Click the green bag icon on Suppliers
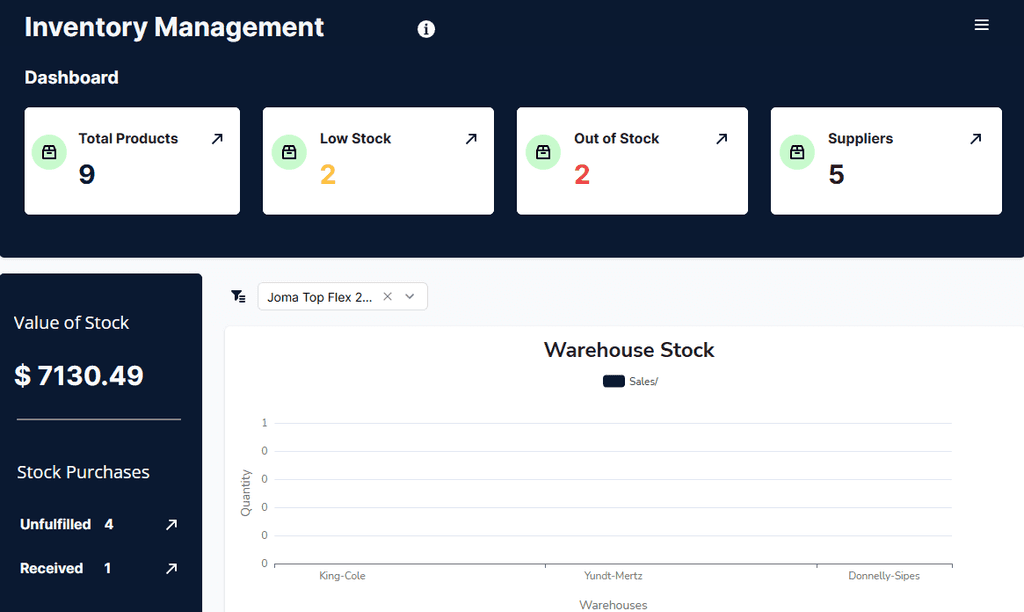The image size is (1024, 612). 797,152
